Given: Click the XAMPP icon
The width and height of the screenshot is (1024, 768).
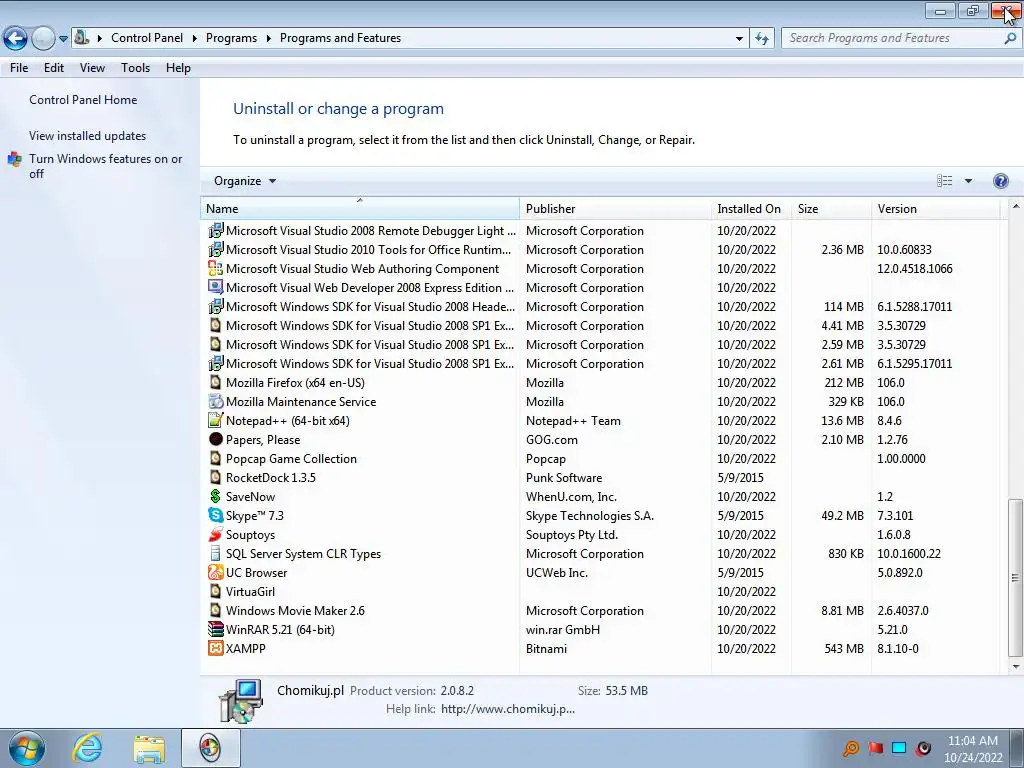Looking at the screenshot, I should point(216,648).
